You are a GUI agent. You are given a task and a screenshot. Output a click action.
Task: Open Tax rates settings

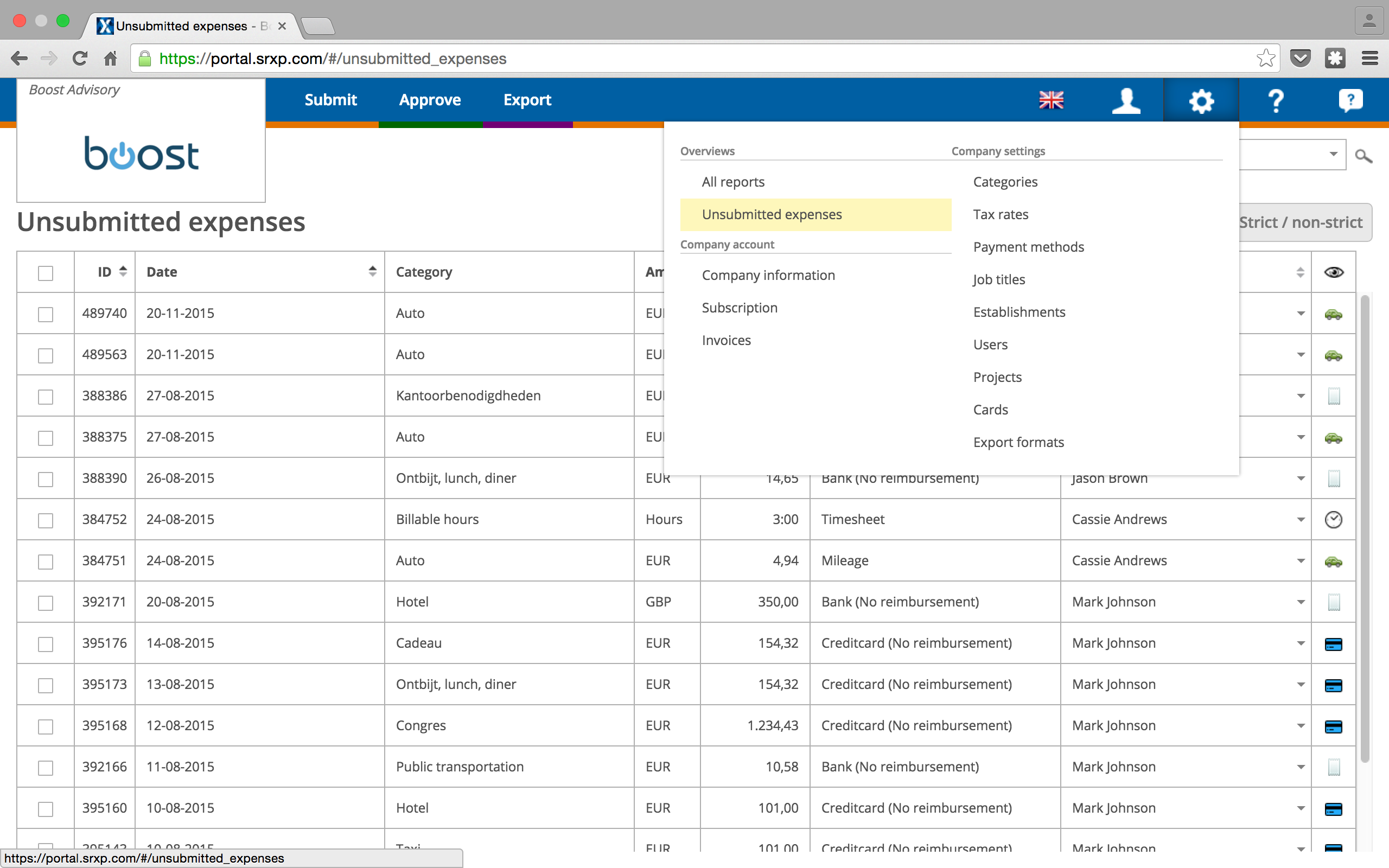(1001, 215)
